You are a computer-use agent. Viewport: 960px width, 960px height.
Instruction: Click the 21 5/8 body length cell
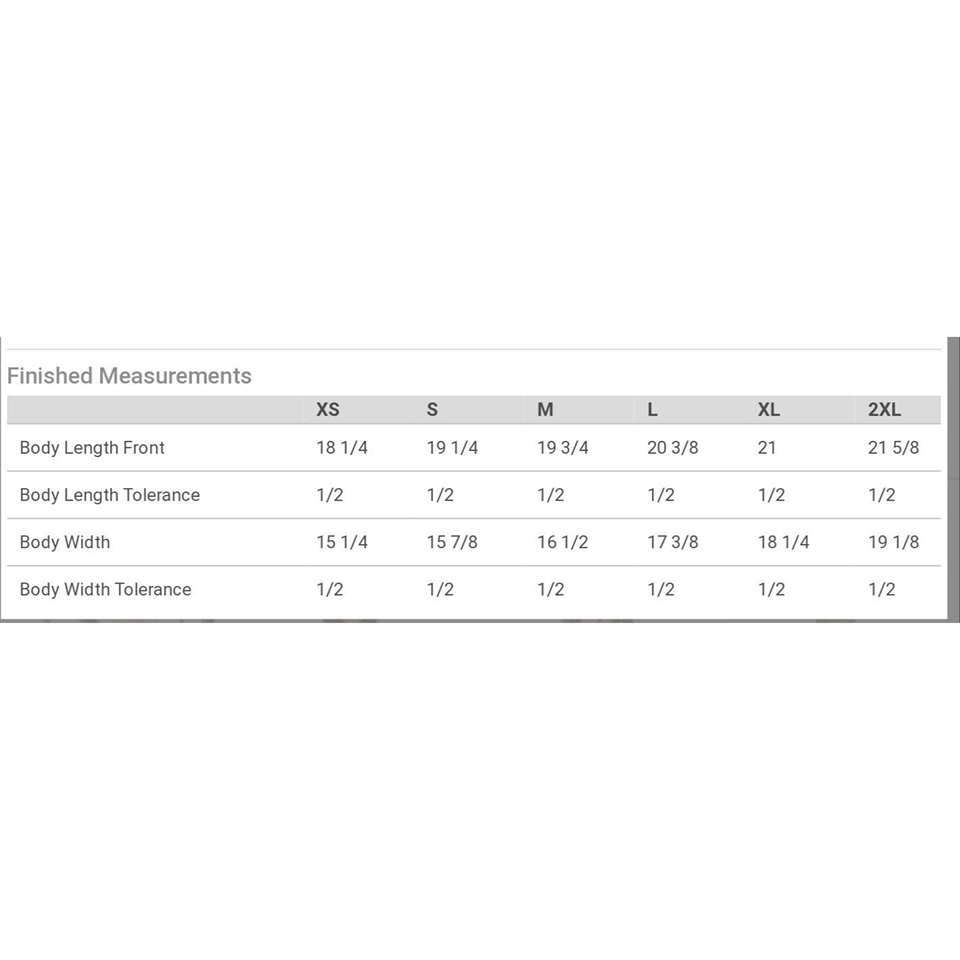893,448
